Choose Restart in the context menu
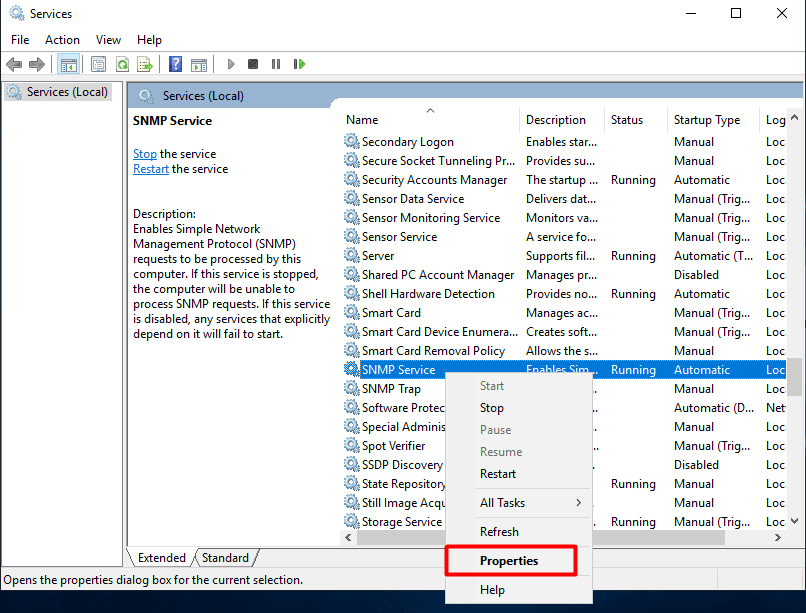Image resolution: width=806 pixels, height=613 pixels. click(x=519, y=474)
